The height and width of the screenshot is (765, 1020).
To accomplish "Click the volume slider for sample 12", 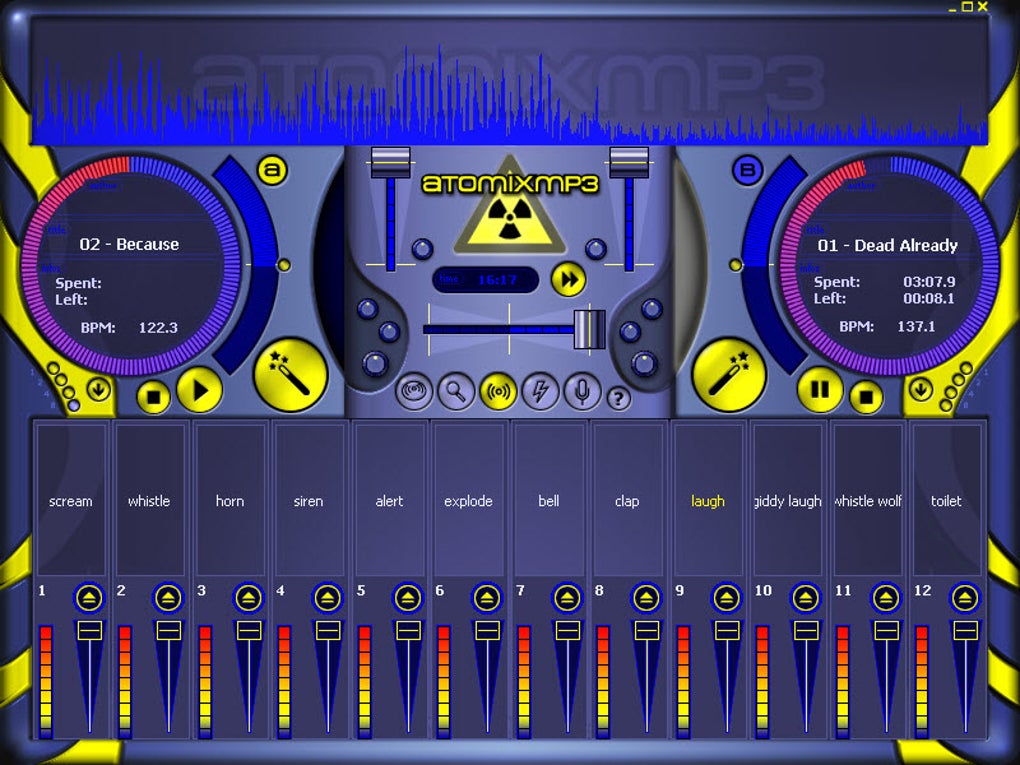I will 965,630.
